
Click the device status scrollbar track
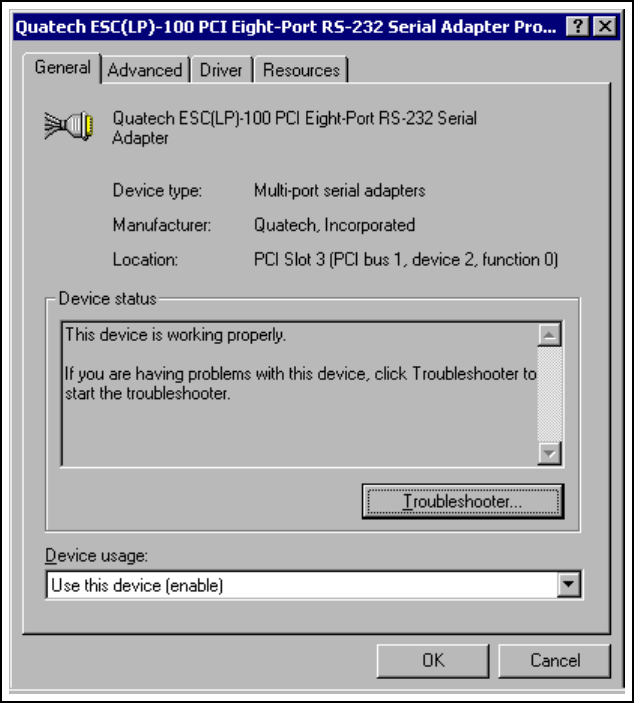point(549,394)
